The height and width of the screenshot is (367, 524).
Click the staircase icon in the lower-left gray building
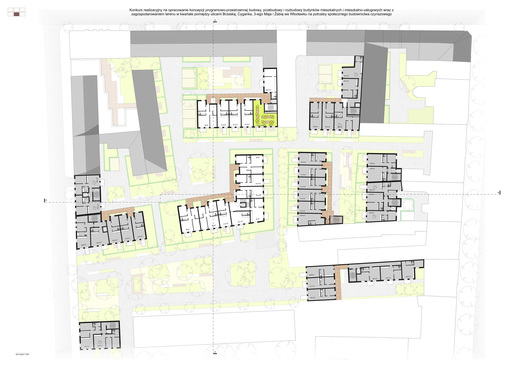click(x=95, y=195)
